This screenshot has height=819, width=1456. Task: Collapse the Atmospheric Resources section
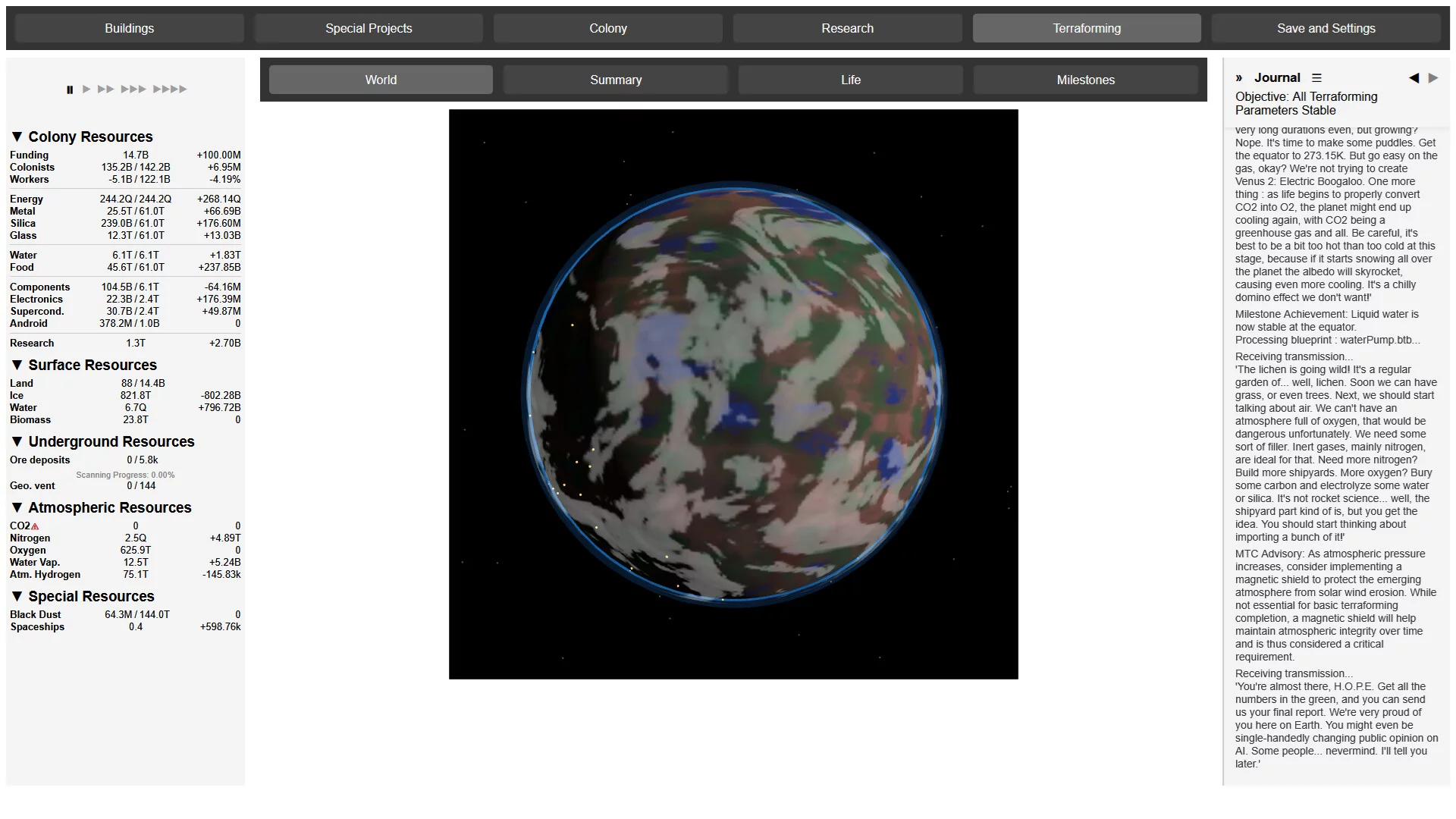click(17, 507)
